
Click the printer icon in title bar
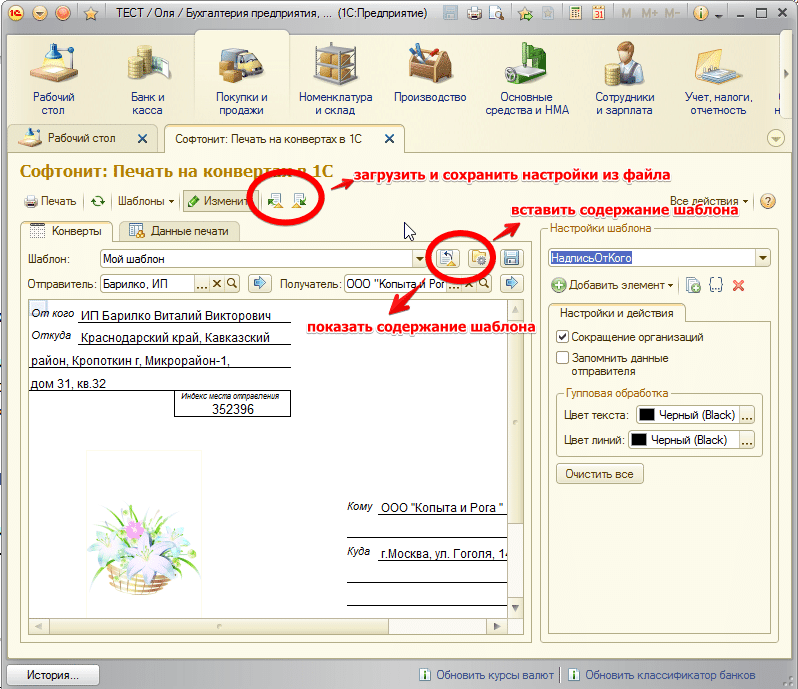(474, 13)
